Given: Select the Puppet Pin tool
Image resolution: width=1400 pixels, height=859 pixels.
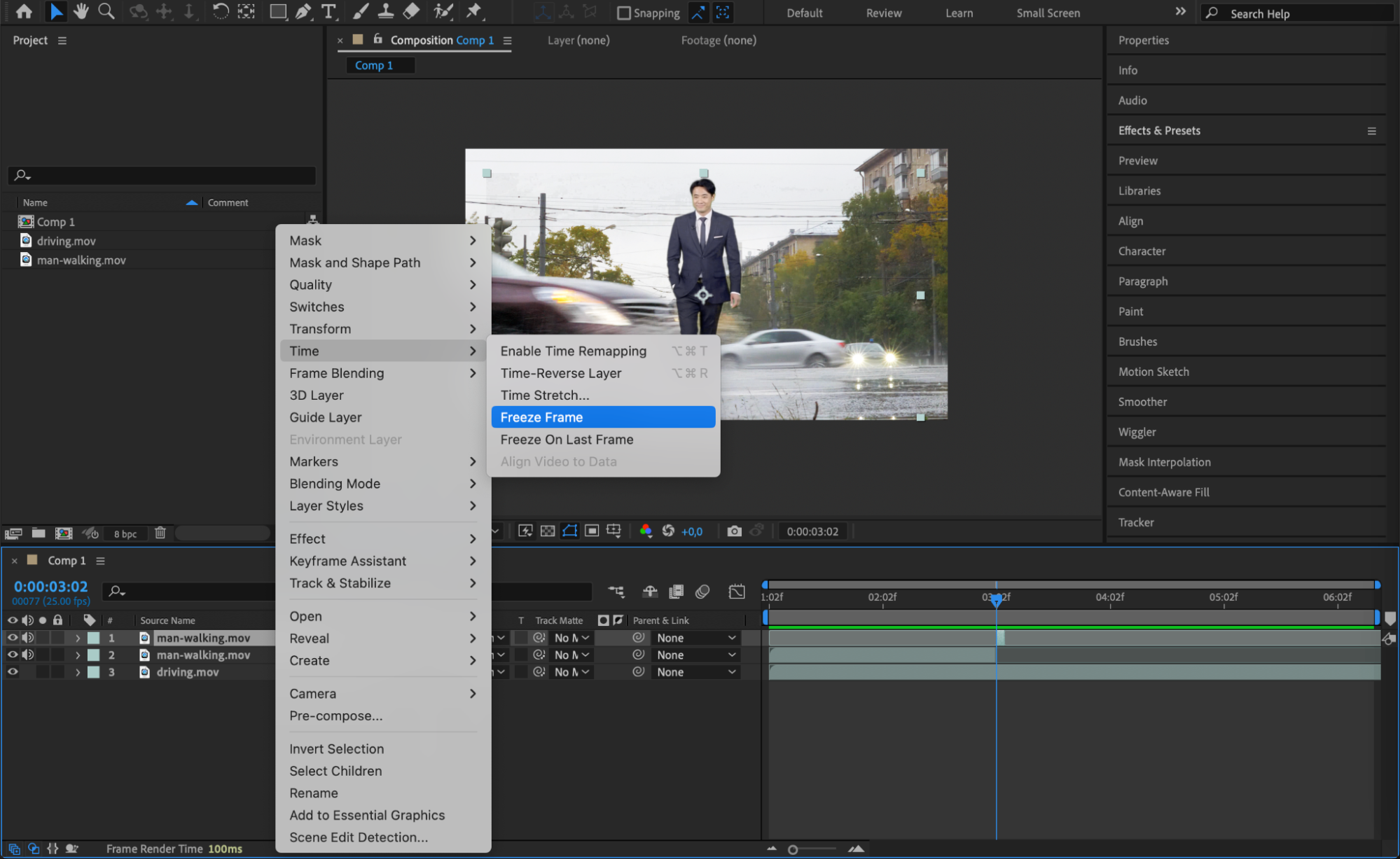Looking at the screenshot, I should coord(474,11).
